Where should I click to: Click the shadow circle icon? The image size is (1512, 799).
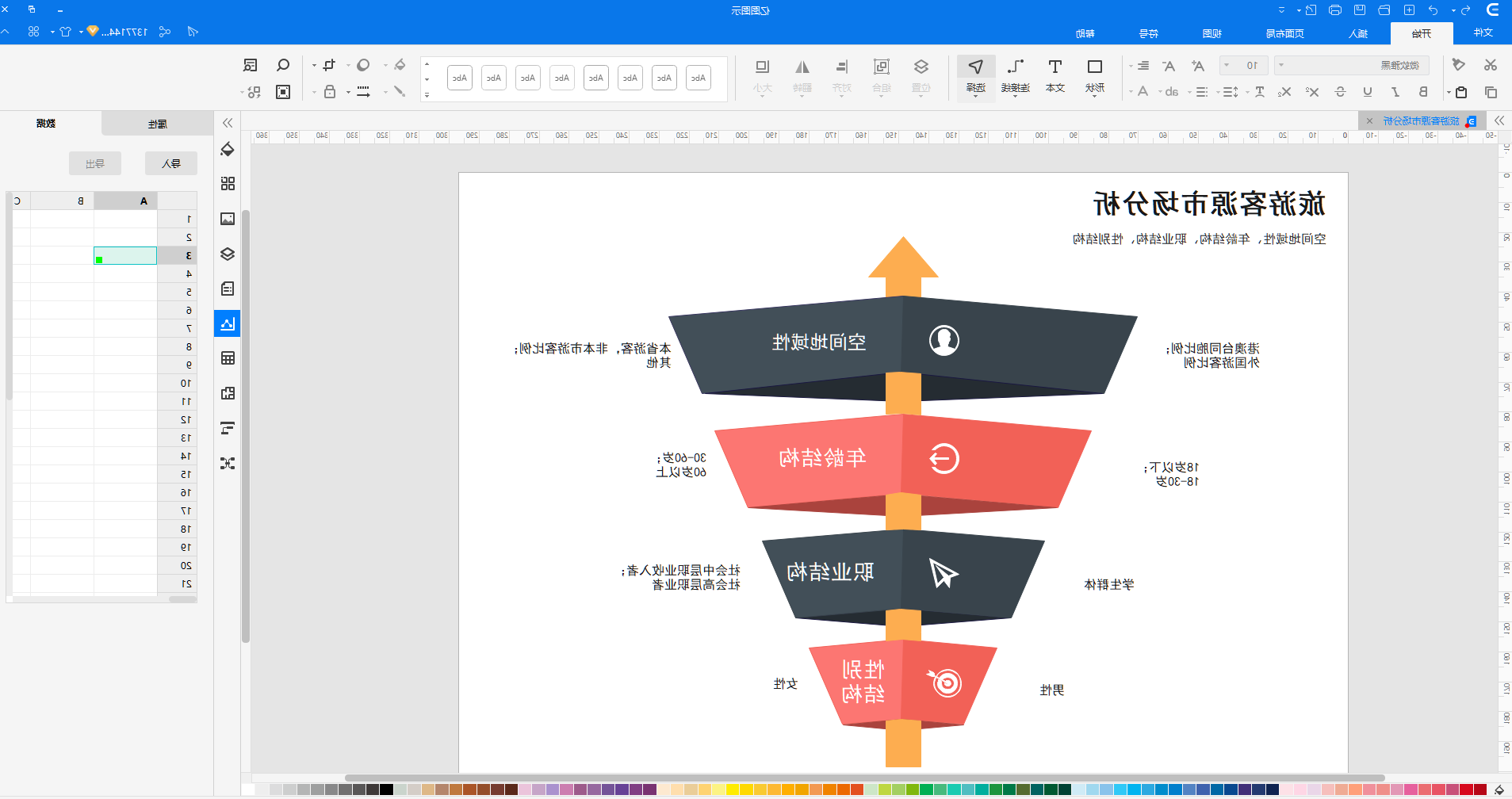click(x=363, y=65)
